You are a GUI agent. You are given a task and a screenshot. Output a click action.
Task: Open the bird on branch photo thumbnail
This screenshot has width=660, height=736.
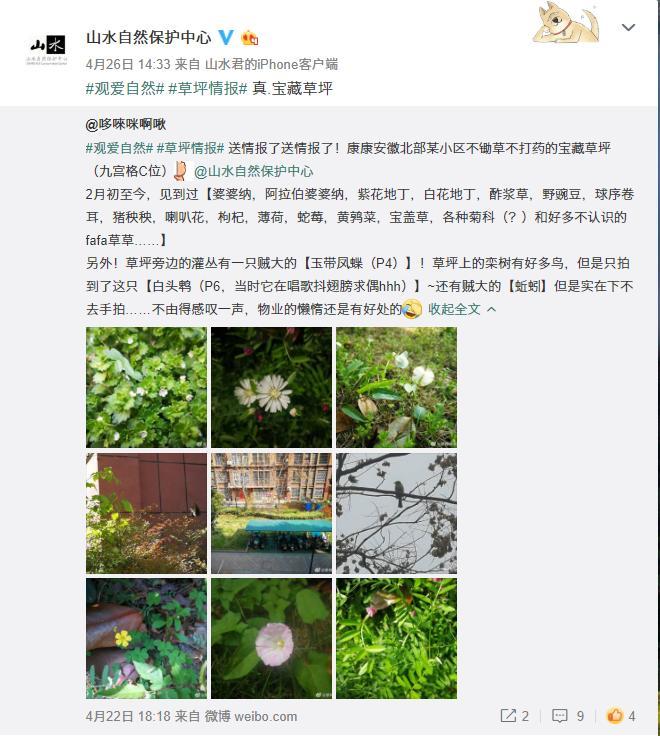click(x=396, y=513)
